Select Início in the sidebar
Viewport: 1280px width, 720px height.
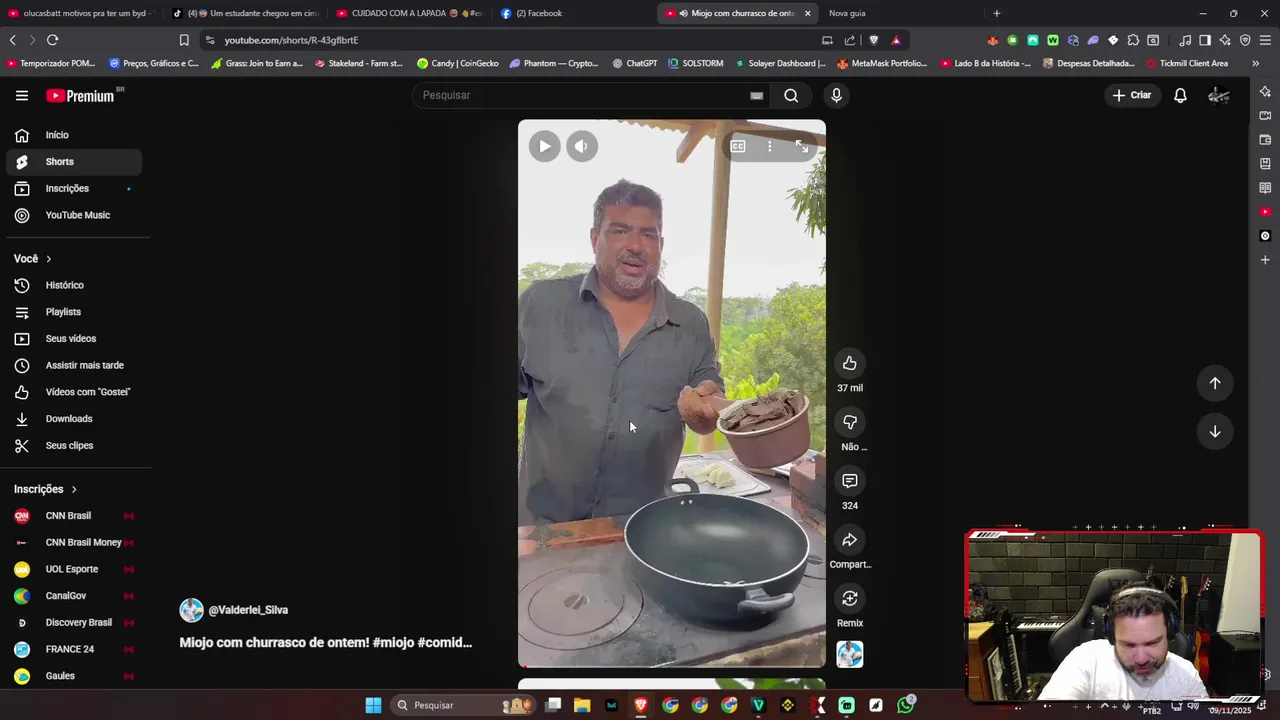[74, 135]
